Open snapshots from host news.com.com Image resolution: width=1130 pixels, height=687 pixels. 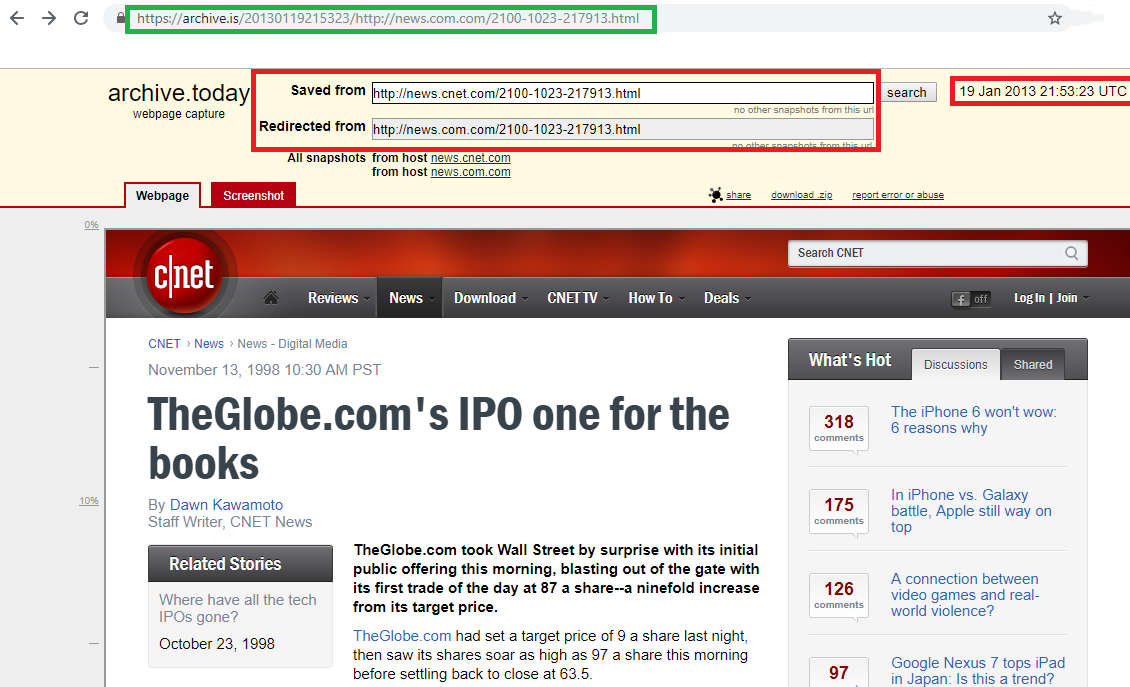pyautogui.click(x=471, y=172)
